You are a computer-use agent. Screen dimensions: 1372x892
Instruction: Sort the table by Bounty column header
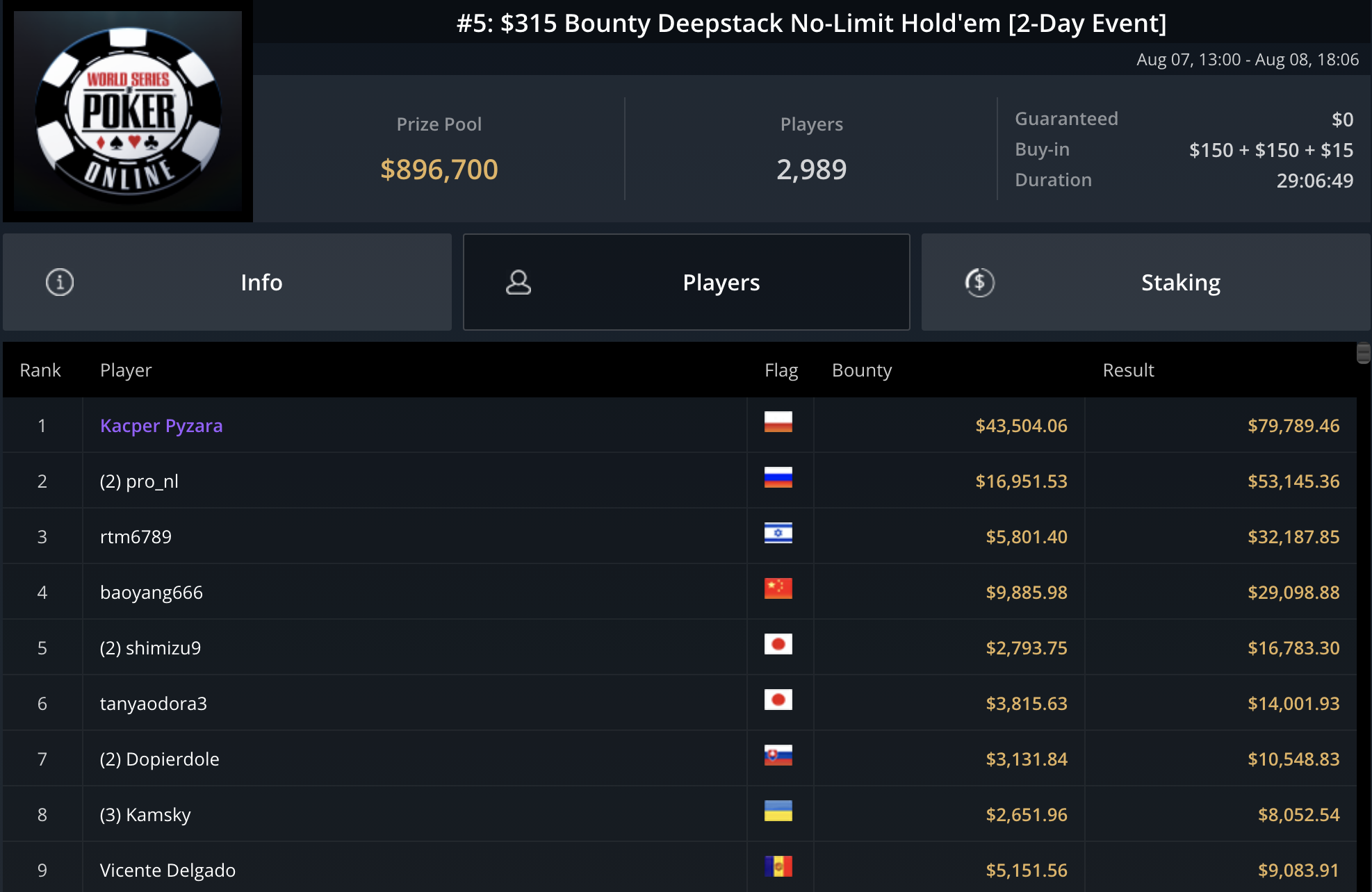(x=862, y=370)
